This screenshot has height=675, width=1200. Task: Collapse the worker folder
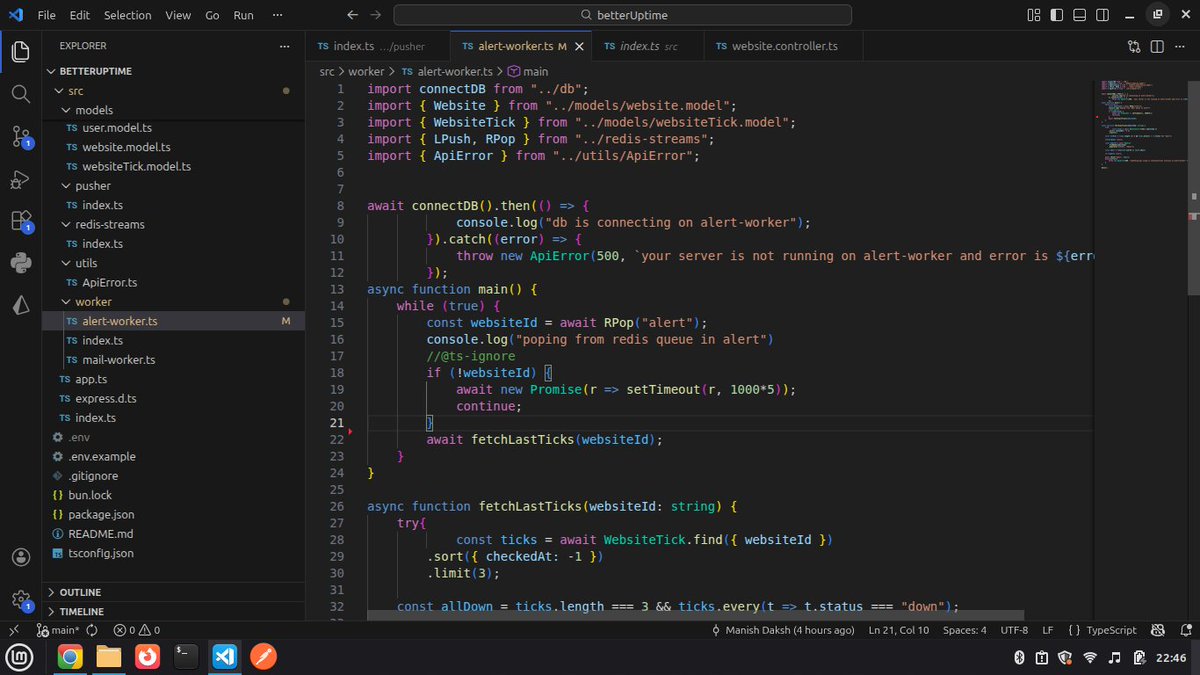[x=66, y=302]
